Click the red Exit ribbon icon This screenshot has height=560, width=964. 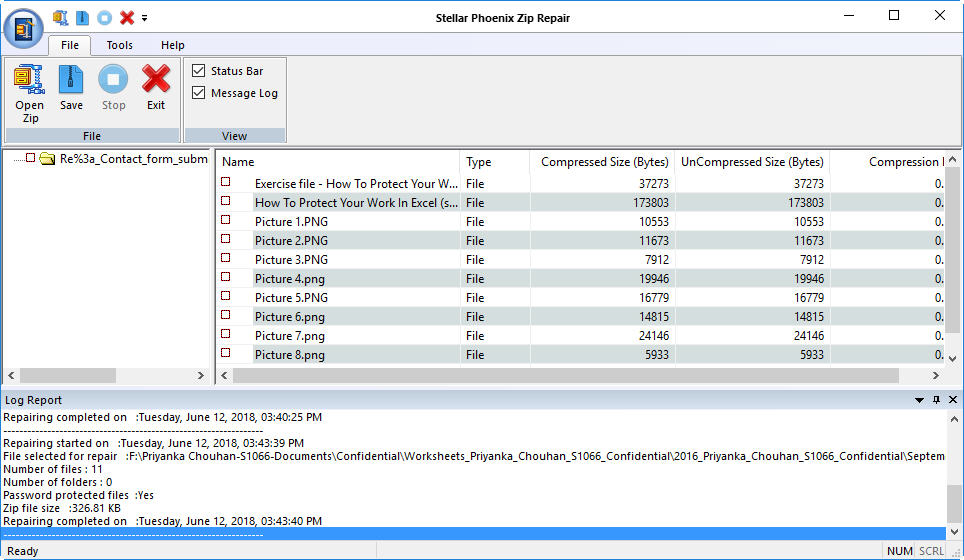pos(156,79)
